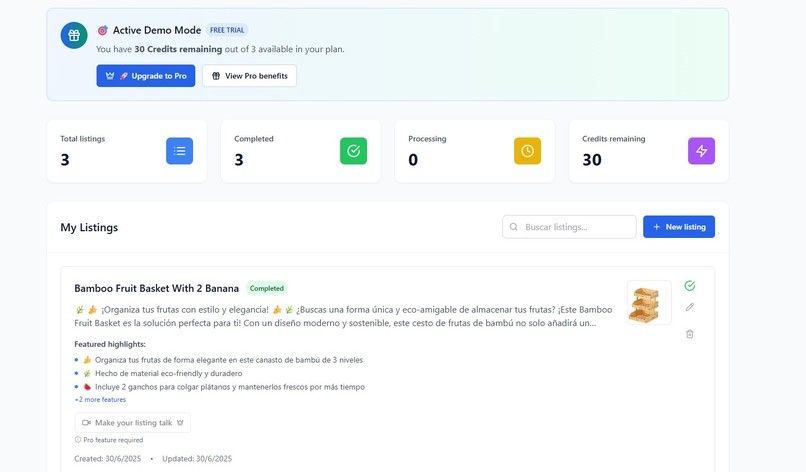Click the blue list icon on Total listings
The width and height of the screenshot is (806, 472).
(x=179, y=151)
